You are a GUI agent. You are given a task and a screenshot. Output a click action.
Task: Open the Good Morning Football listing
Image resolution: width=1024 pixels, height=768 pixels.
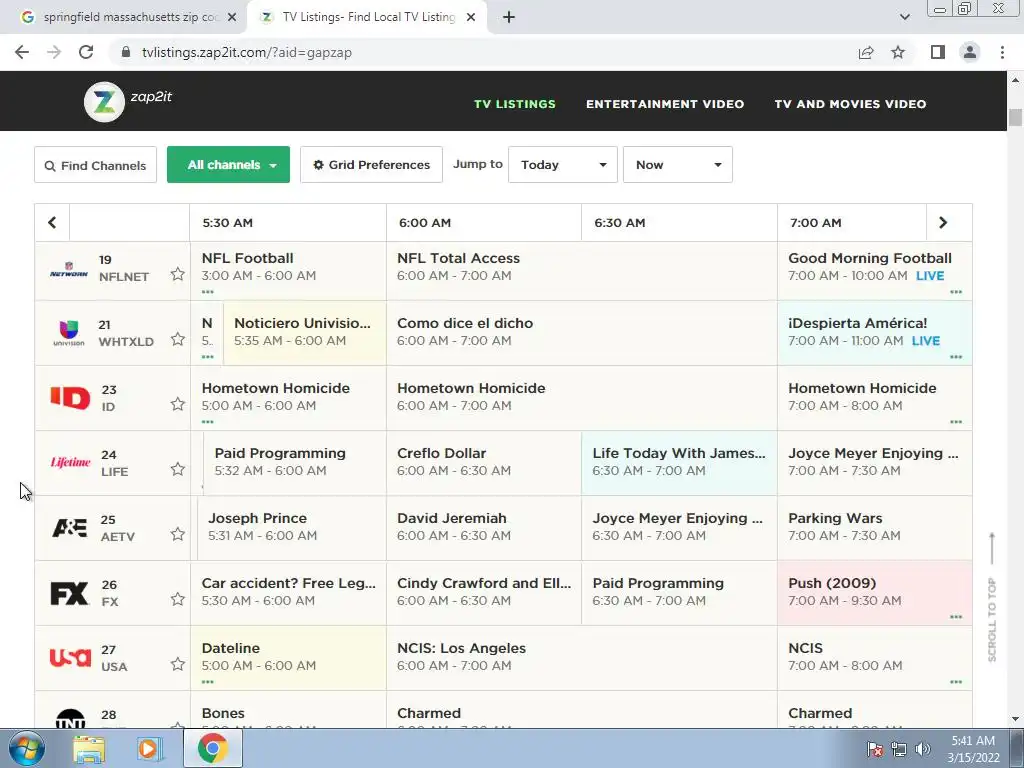[874, 270]
